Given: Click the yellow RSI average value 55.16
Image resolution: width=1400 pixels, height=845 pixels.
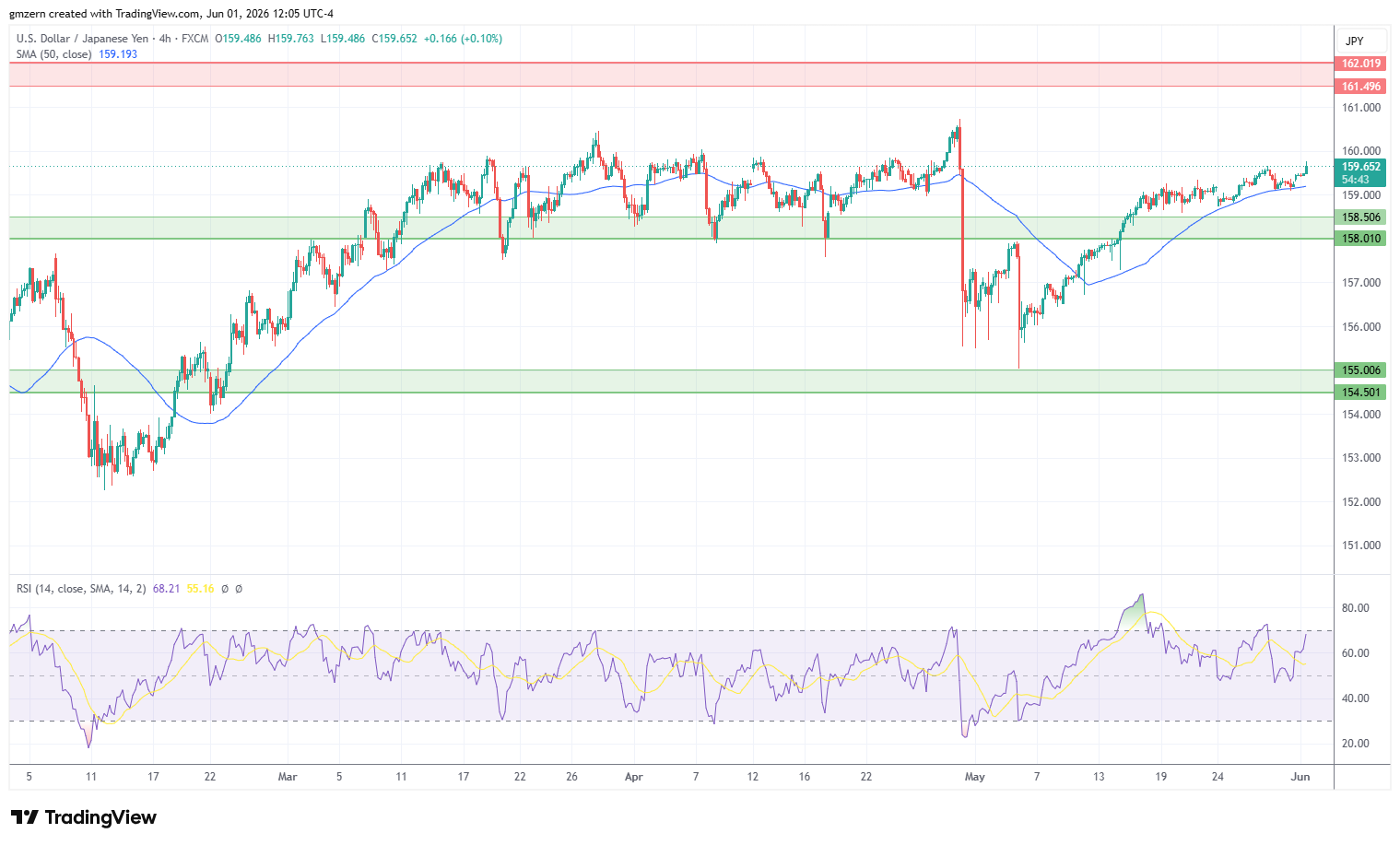Looking at the screenshot, I should pyautogui.click(x=200, y=588).
